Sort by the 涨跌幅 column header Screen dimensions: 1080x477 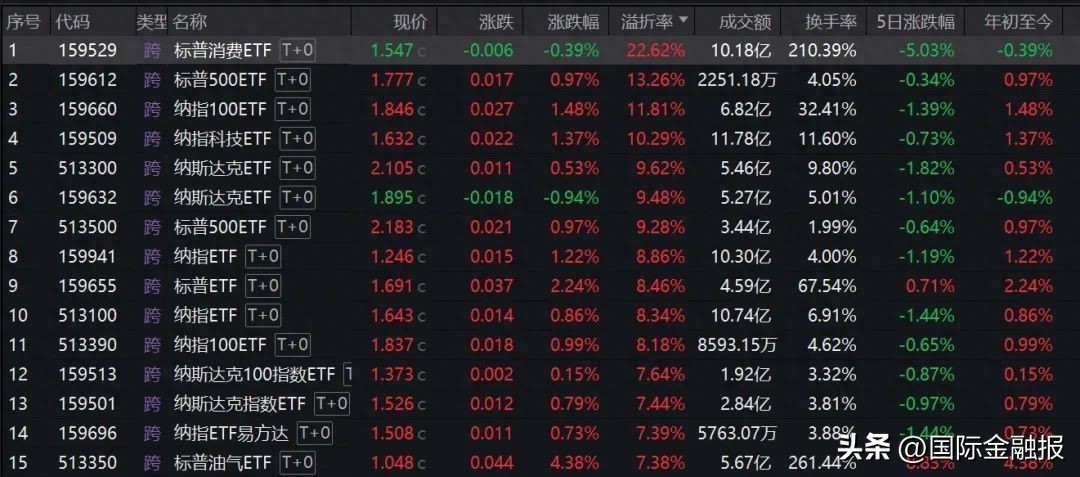[573, 21]
